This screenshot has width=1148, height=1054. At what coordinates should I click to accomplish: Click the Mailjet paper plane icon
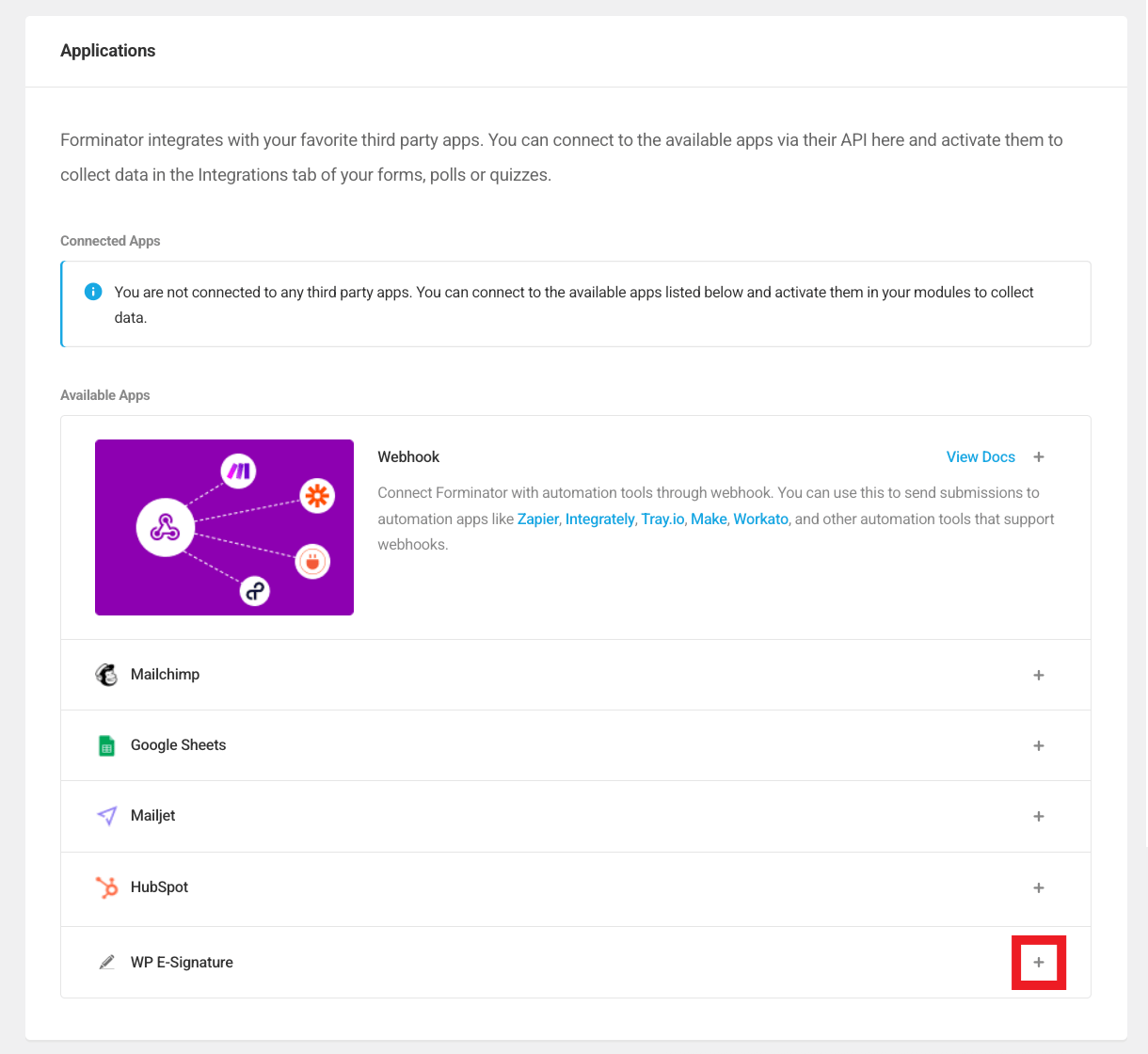107,816
